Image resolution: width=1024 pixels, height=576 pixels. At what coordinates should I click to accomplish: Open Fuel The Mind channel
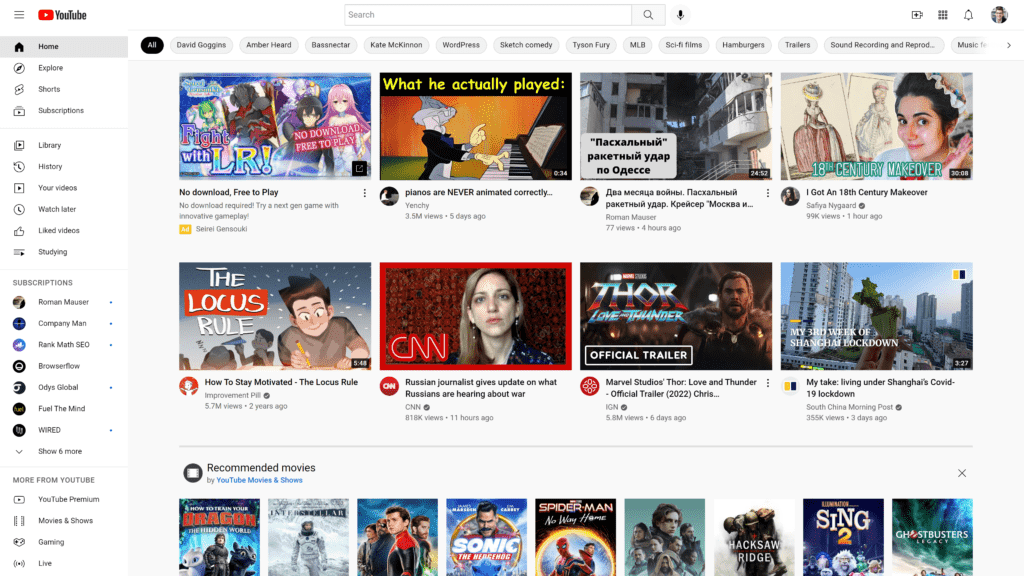click(64, 409)
